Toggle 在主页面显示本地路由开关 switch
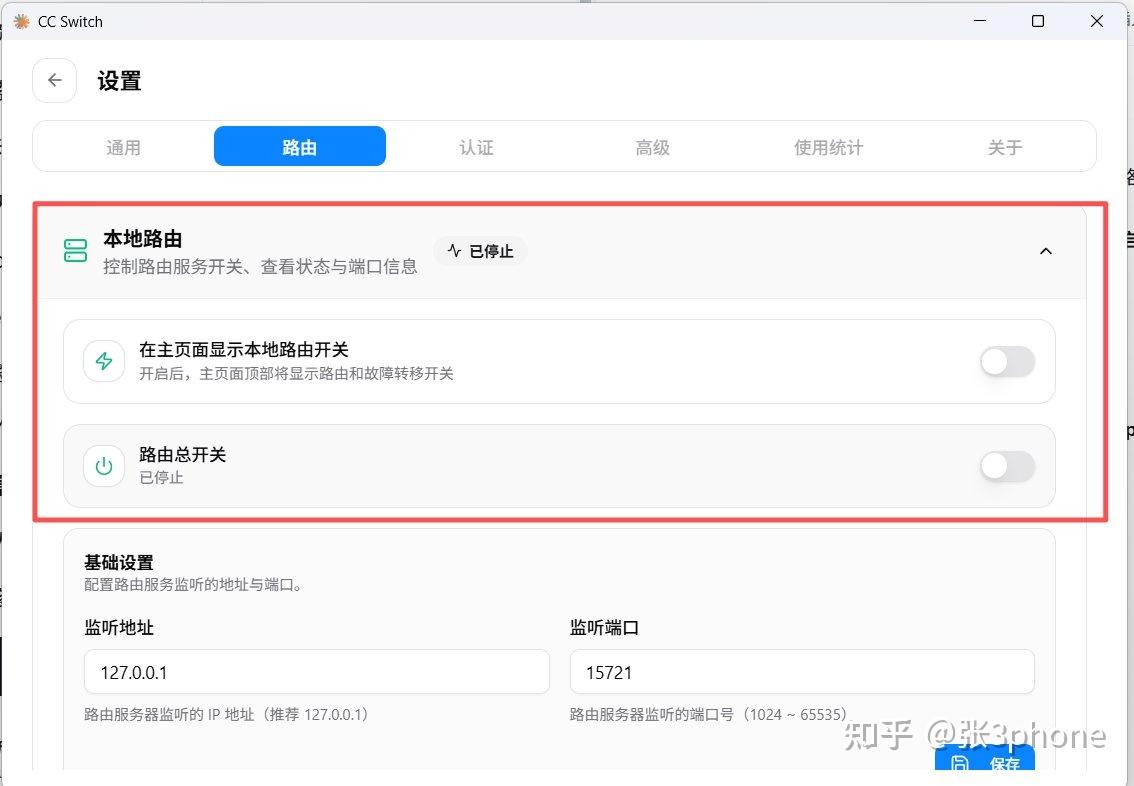 (1007, 362)
